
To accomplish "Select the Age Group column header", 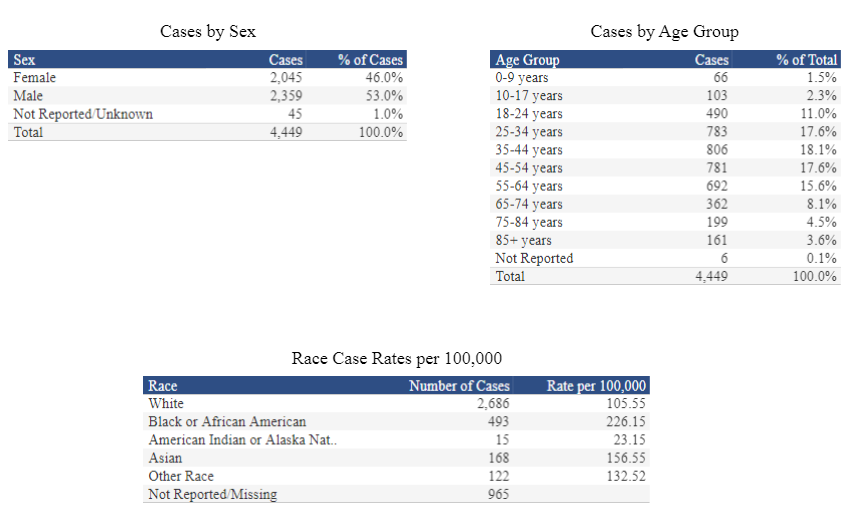I will (x=527, y=60).
